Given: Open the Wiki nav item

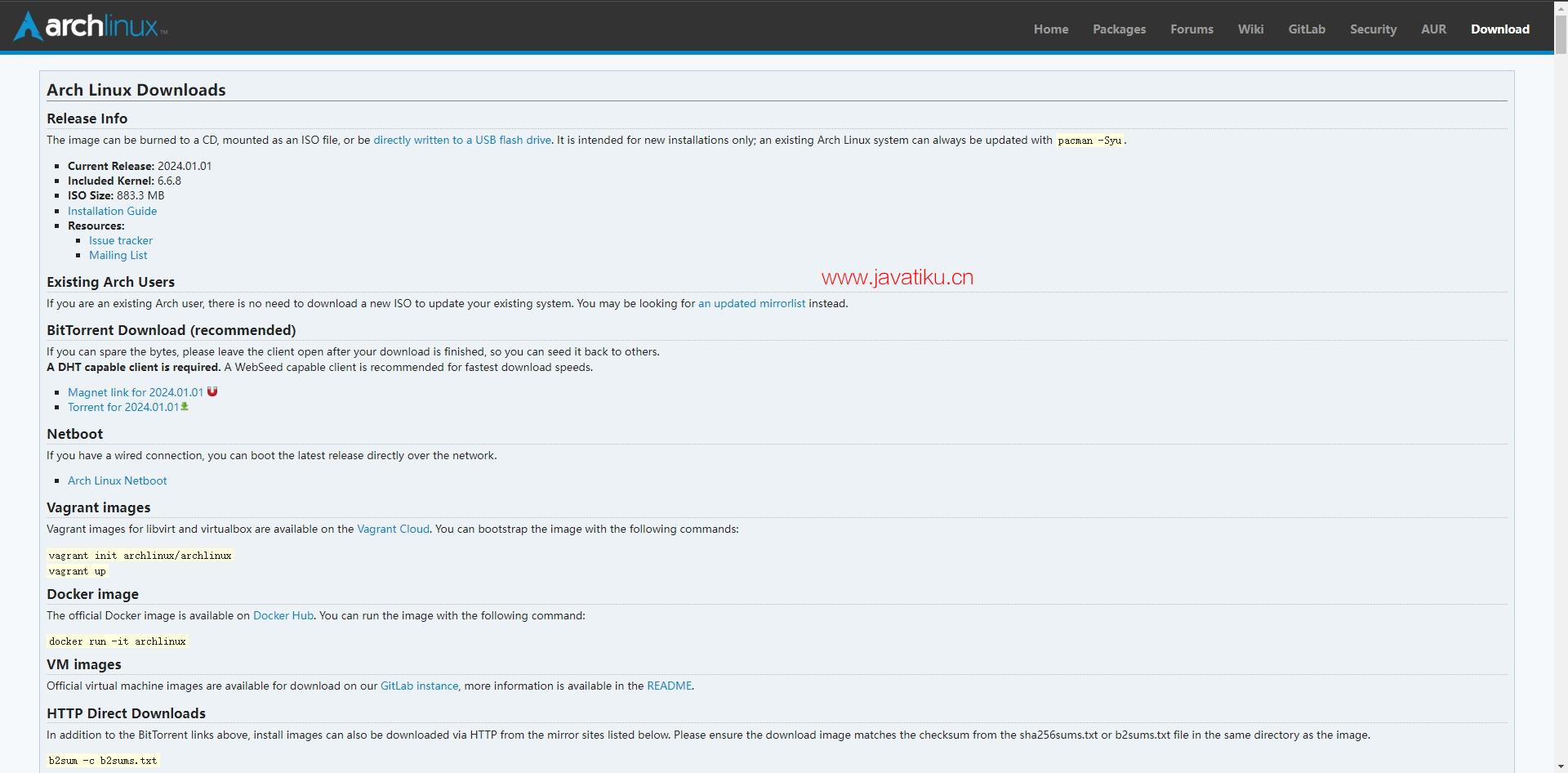Looking at the screenshot, I should [x=1250, y=29].
